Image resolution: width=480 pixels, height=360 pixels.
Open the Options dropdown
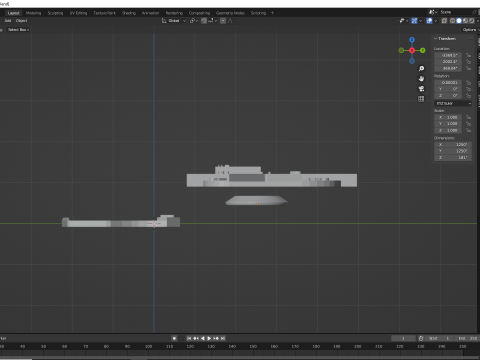470,30
